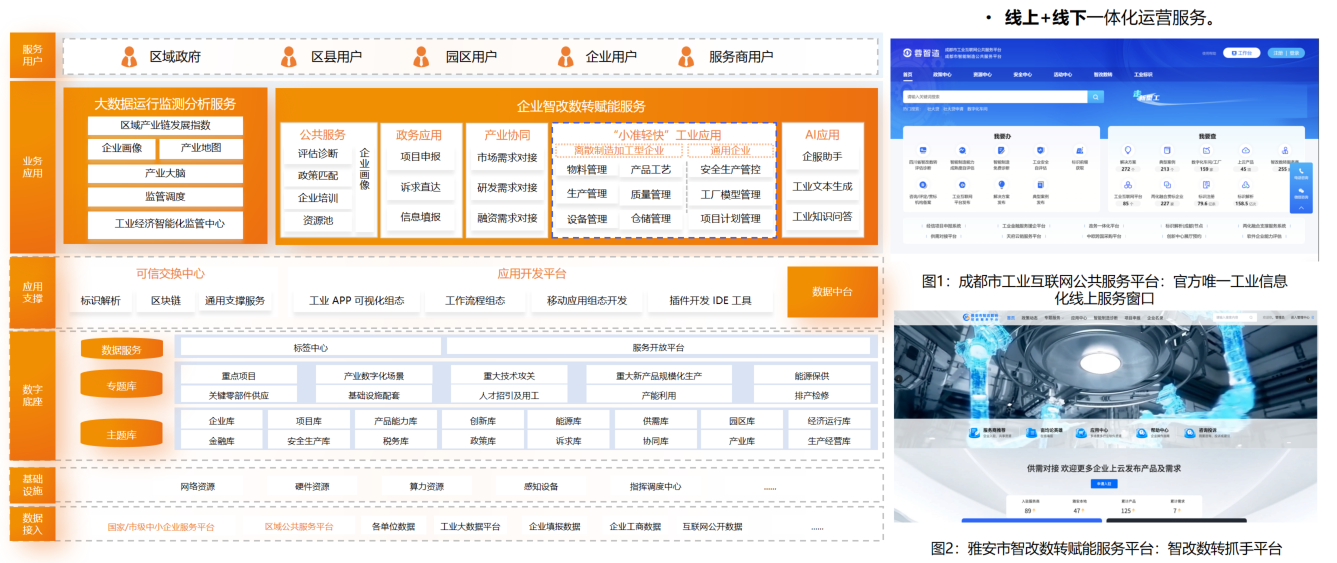Click the blue 申请入驻 button
The width and height of the screenshot is (1337, 563).
tap(1102, 483)
